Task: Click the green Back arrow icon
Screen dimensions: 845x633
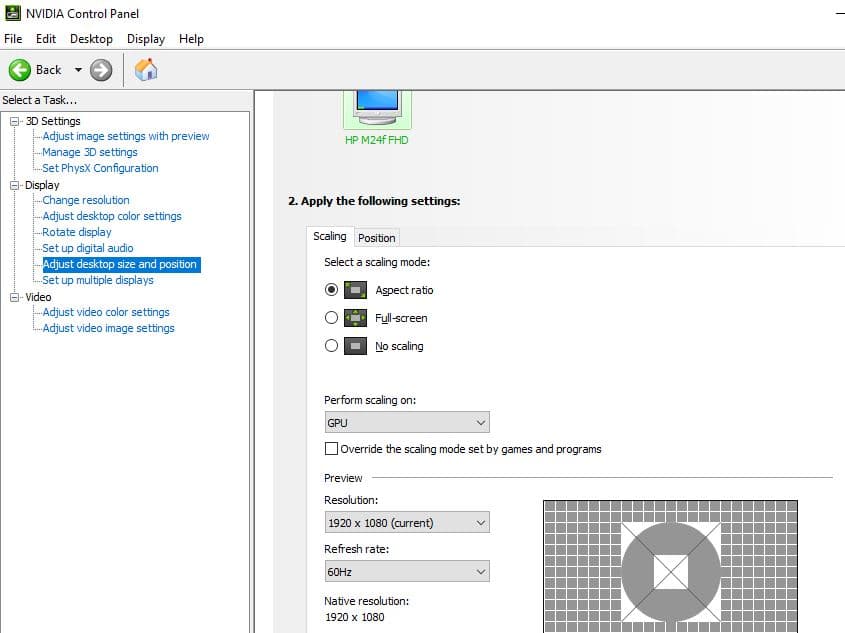Action: tap(20, 70)
